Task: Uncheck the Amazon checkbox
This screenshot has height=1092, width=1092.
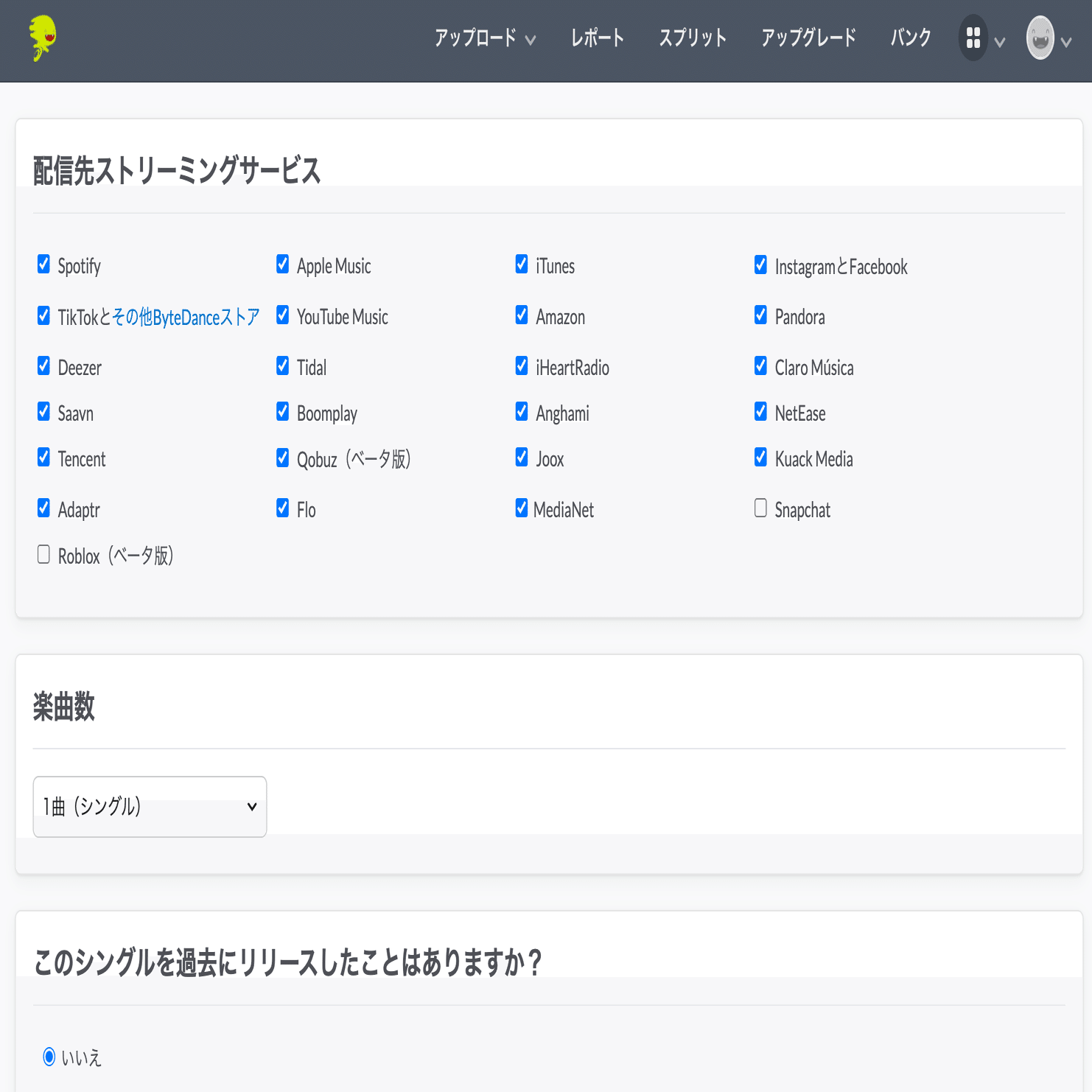Action: pos(522,315)
